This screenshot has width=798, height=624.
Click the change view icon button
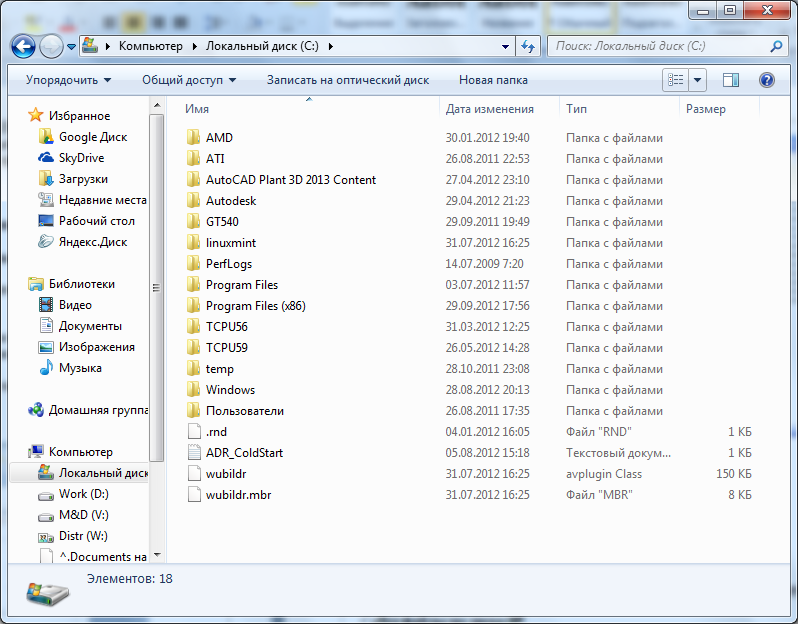point(675,80)
